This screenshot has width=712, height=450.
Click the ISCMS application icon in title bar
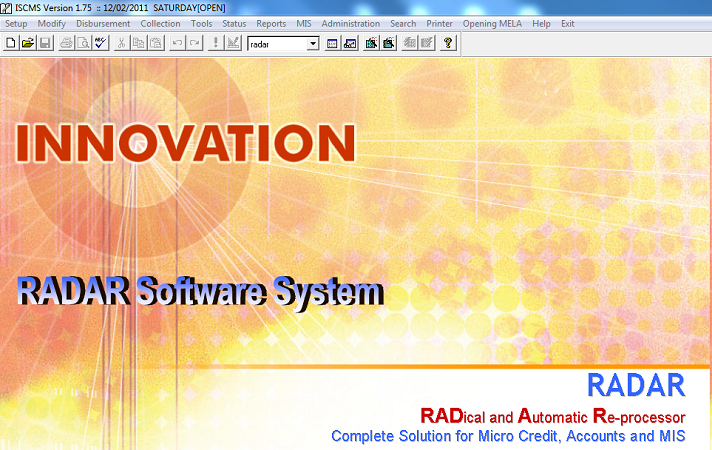[x=7, y=7]
